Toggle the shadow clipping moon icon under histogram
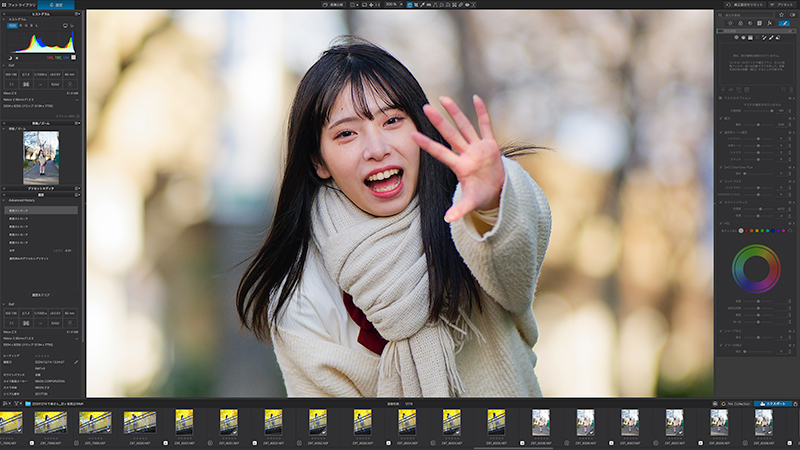The height and width of the screenshot is (450, 800). tap(10, 58)
